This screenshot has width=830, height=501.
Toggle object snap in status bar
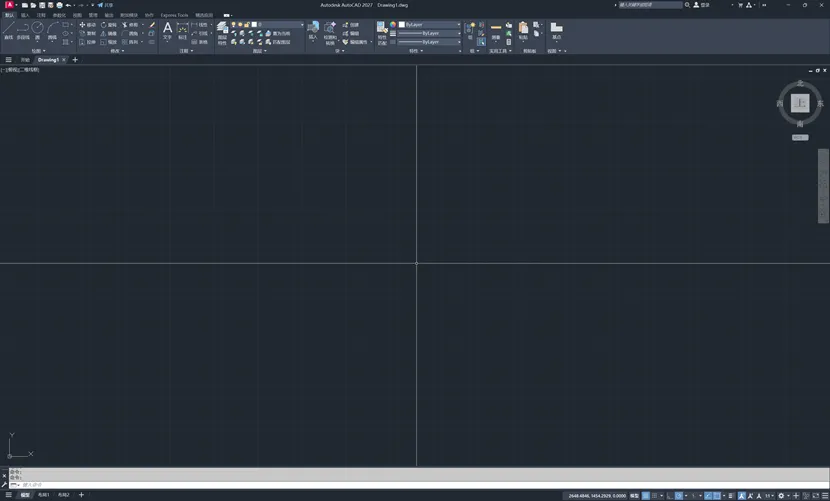point(717,496)
